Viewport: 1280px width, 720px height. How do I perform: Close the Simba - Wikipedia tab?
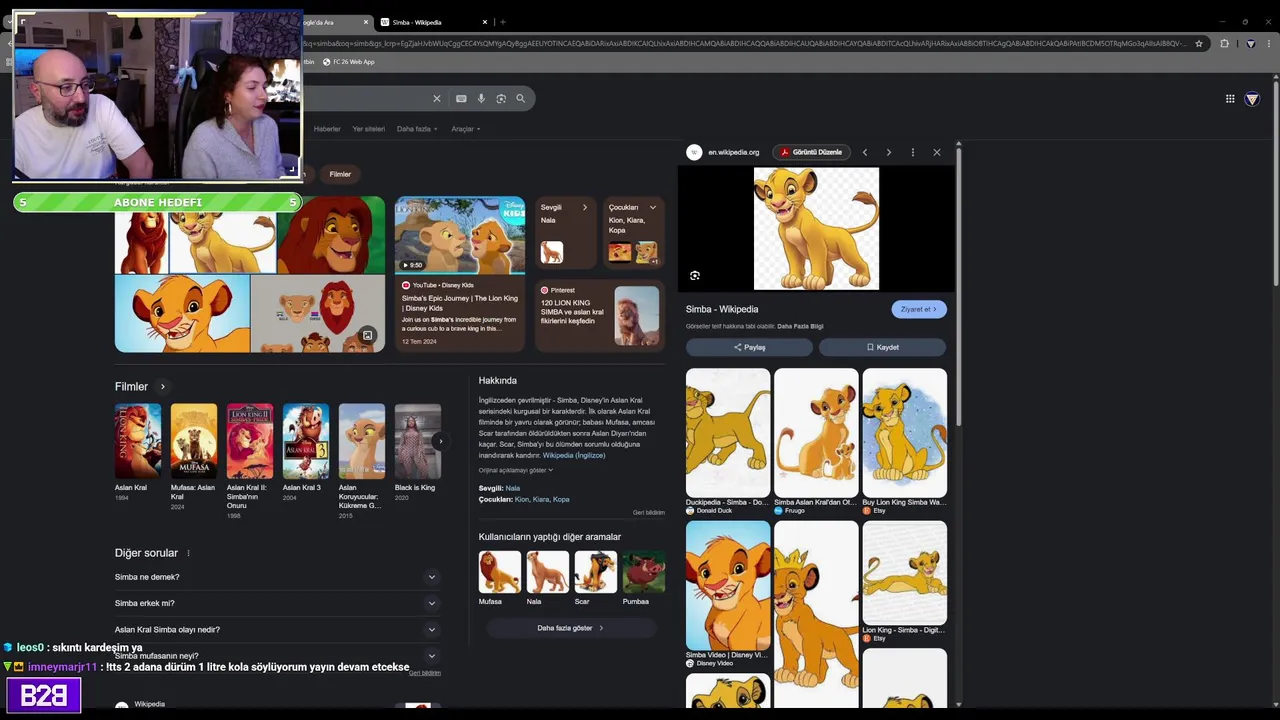pos(485,22)
